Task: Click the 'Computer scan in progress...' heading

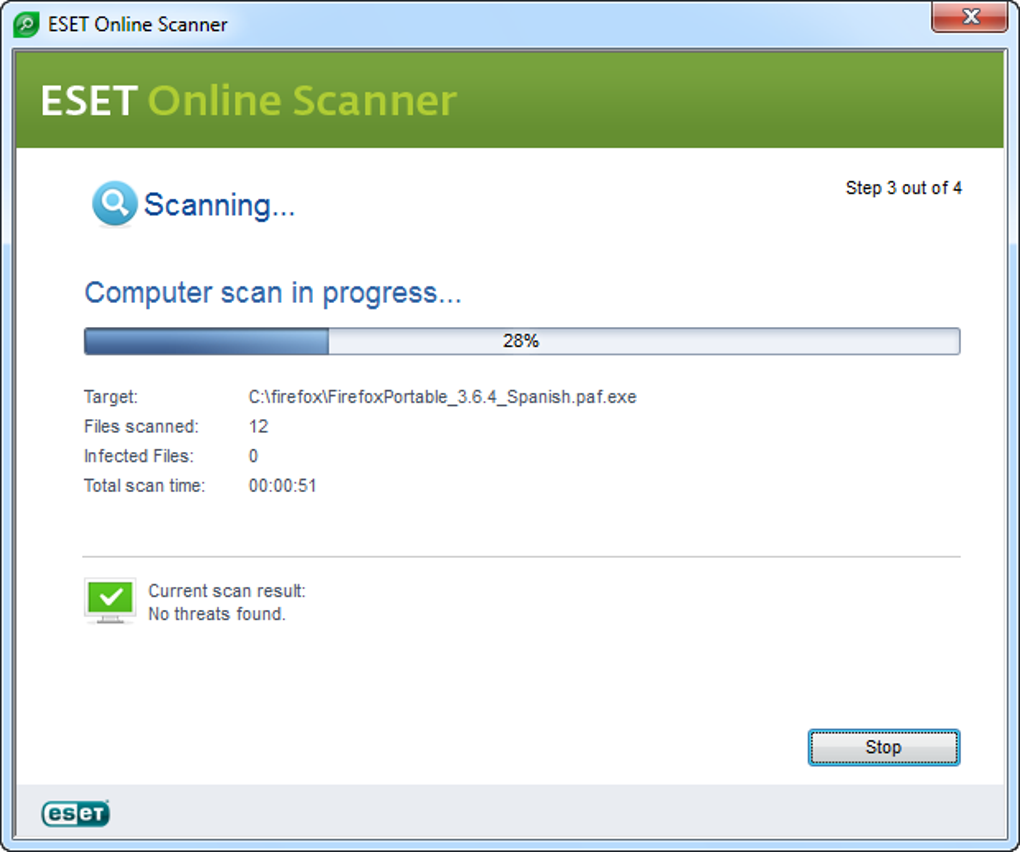Action: (273, 293)
